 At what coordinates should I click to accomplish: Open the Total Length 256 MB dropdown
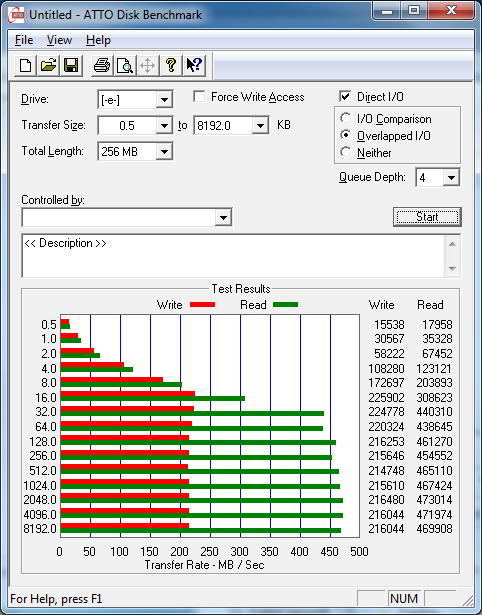(164, 151)
